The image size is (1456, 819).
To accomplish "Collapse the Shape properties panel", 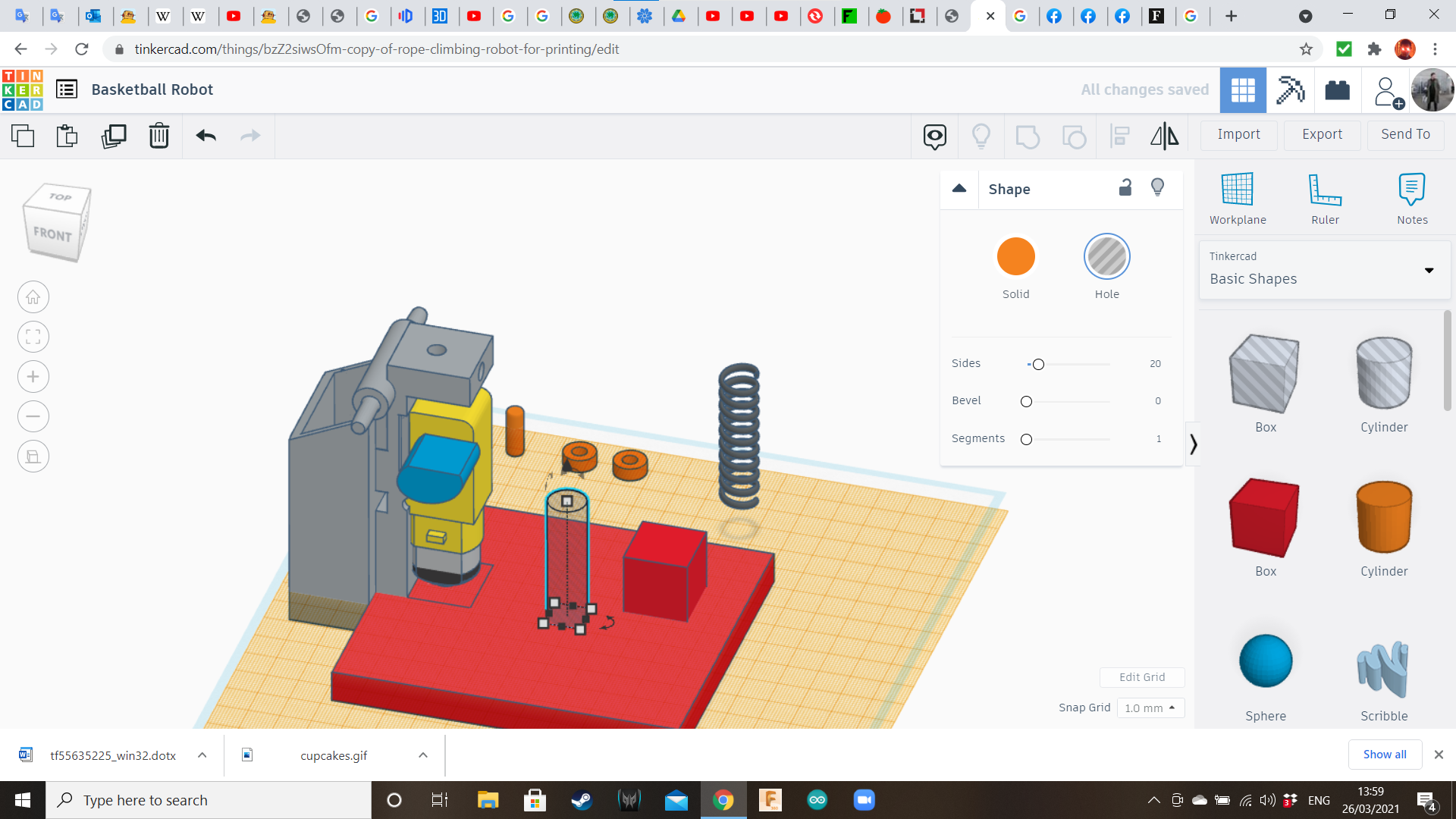I will pos(959,188).
